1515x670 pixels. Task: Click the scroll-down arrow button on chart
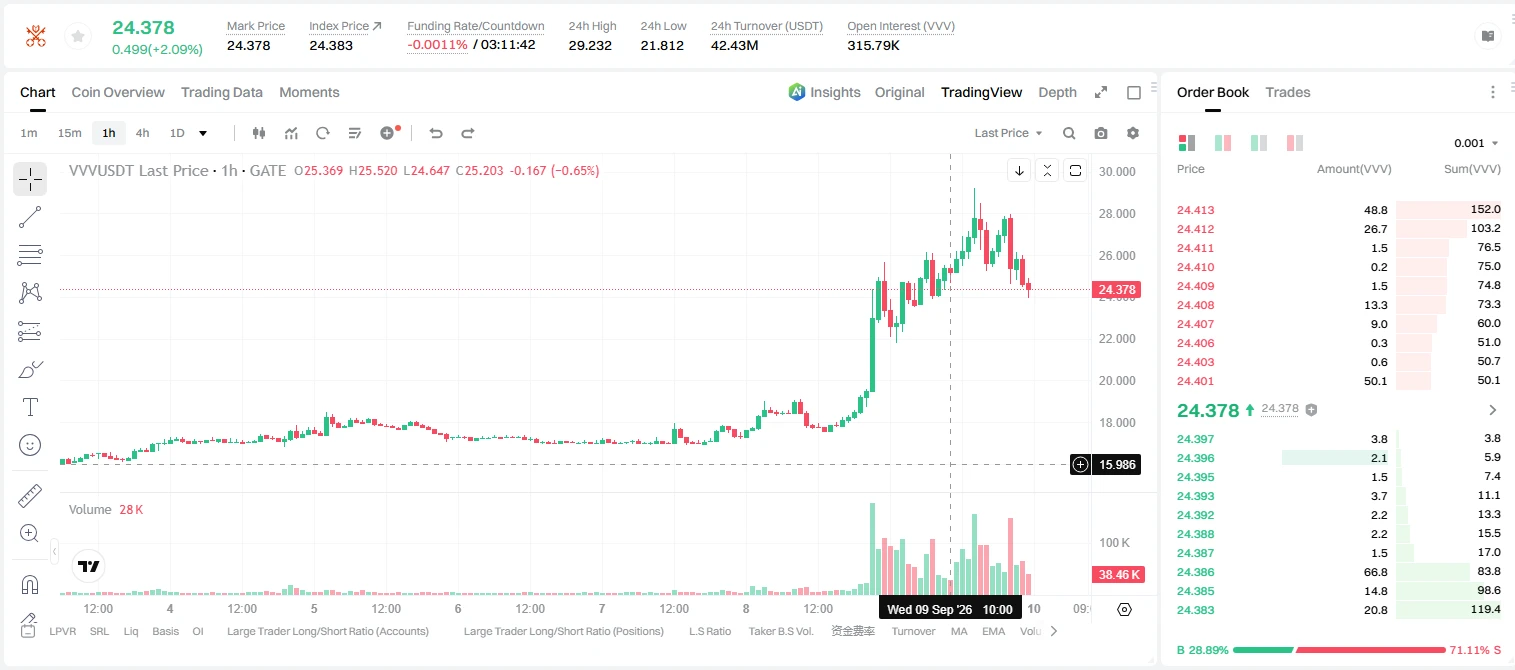click(x=1019, y=170)
